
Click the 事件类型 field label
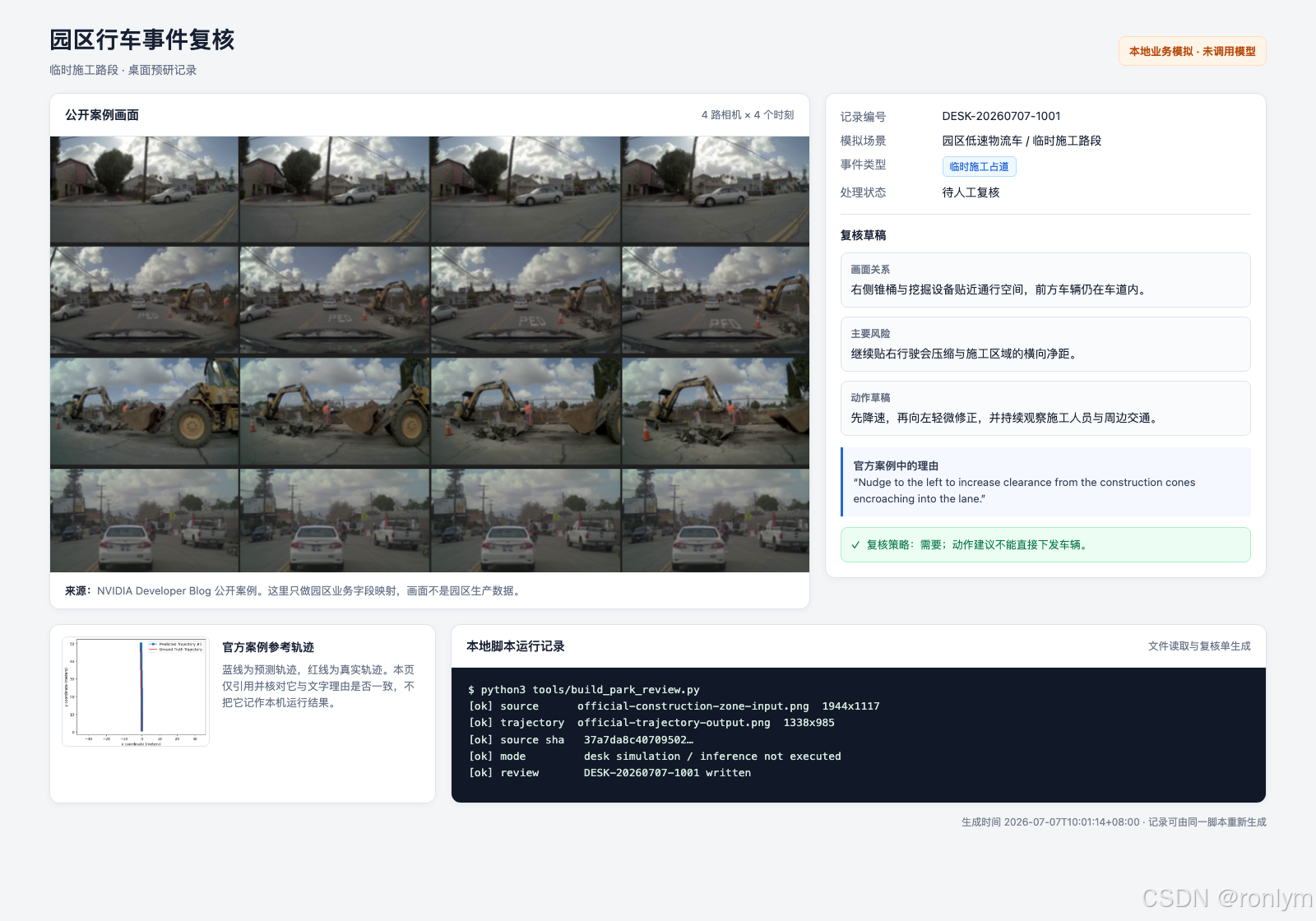tap(863, 164)
